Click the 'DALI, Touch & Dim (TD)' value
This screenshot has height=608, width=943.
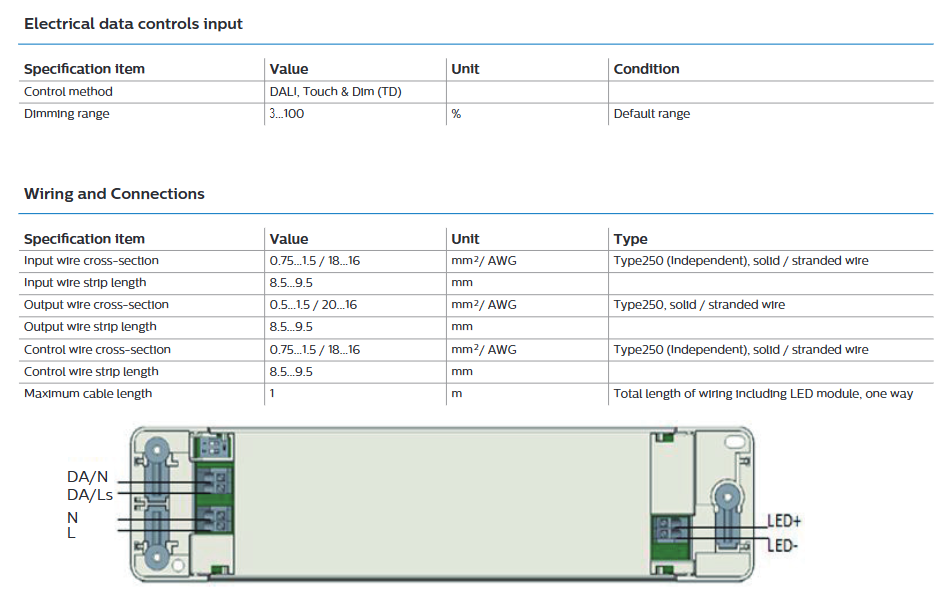click(x=336, y=92)
